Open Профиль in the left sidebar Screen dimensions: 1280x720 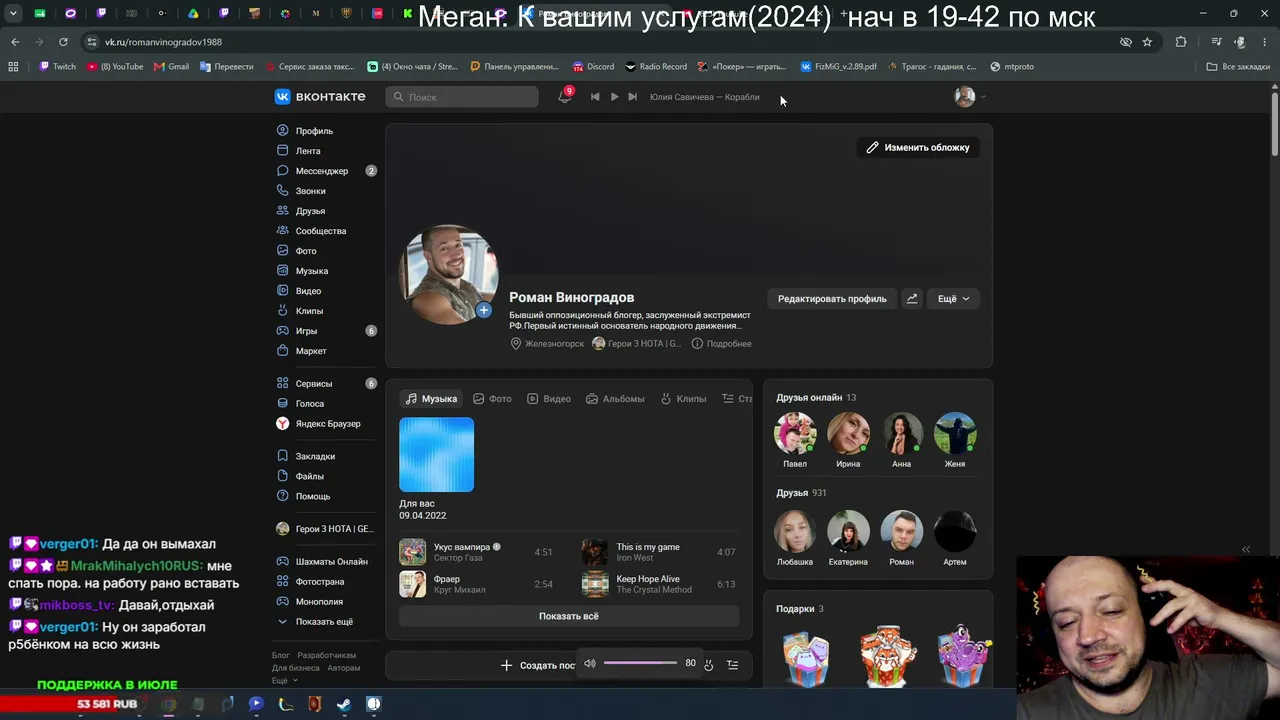coord(314,131)
